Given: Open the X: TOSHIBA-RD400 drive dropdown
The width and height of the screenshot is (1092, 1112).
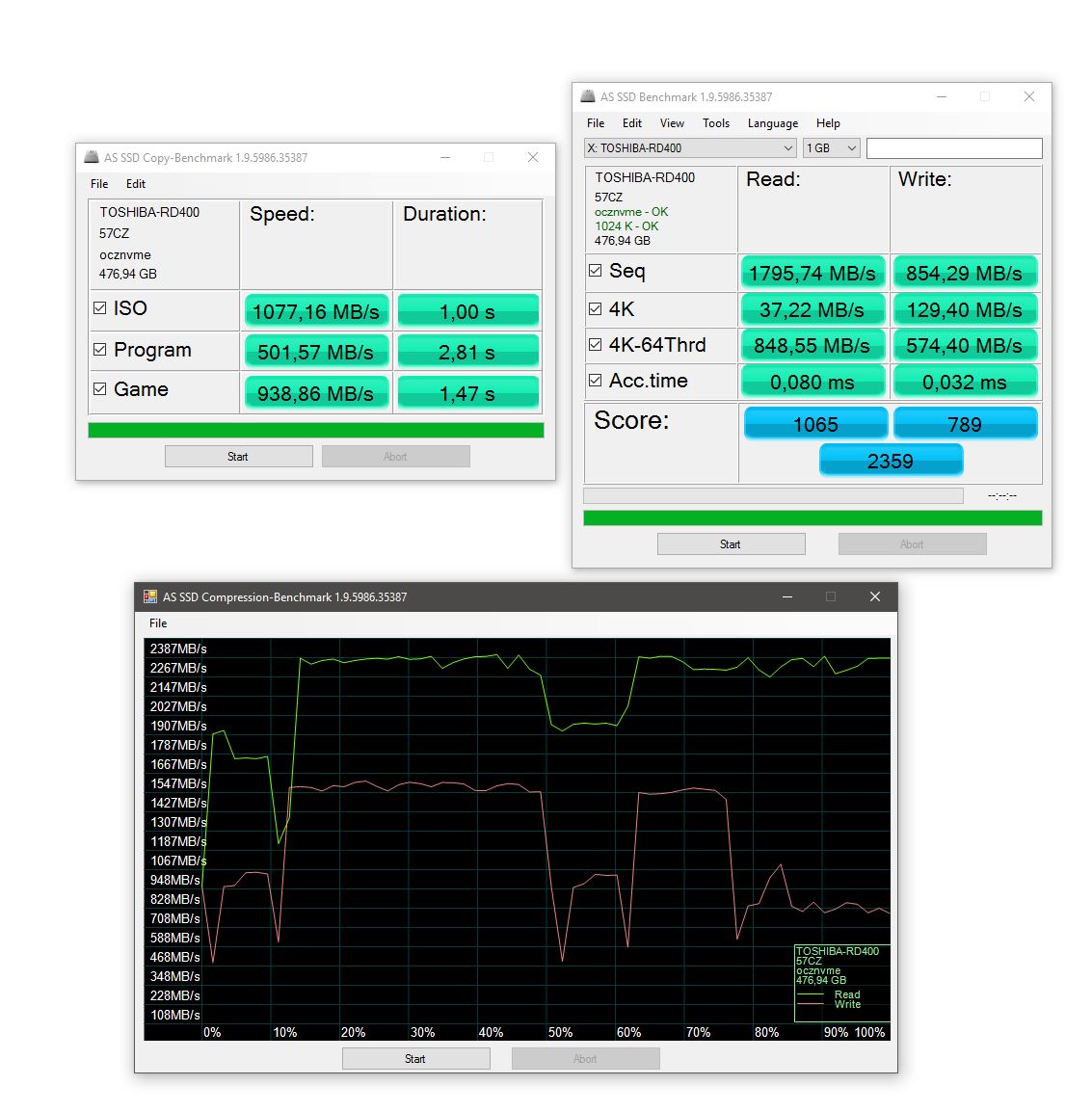Looking at the screenshot, I should point(690,148).
